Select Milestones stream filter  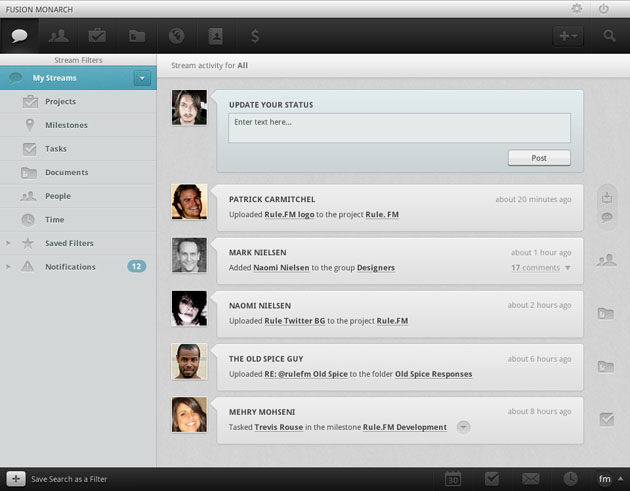coord(78,125)
